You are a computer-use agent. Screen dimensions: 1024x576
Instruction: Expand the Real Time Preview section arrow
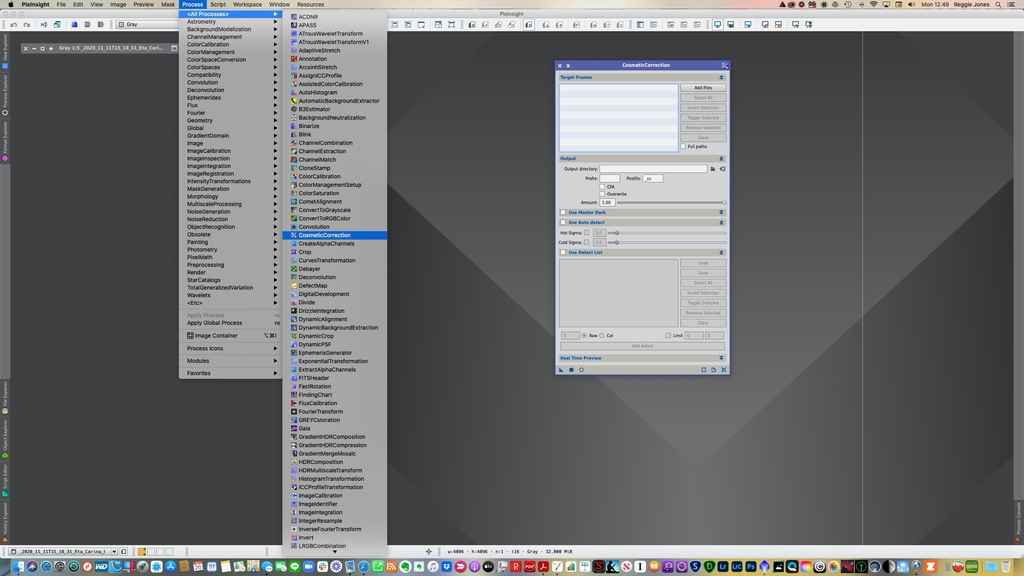pos(722,358)
